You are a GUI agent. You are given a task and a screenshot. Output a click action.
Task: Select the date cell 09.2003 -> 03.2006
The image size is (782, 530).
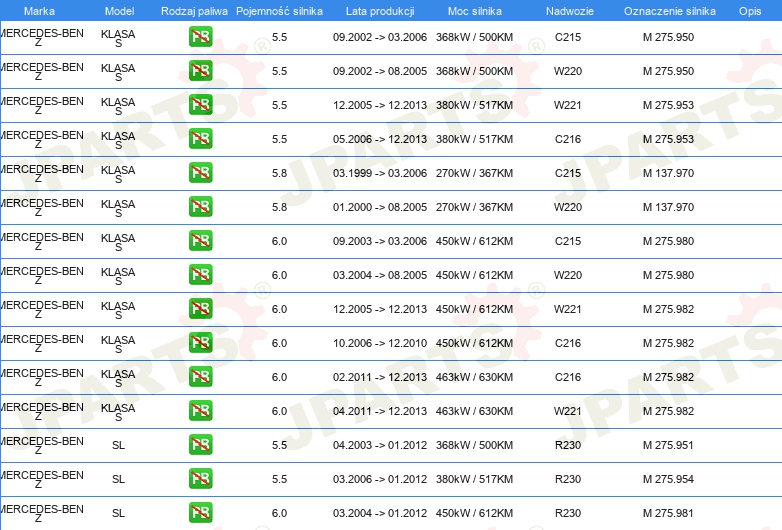tap(380, 241)
